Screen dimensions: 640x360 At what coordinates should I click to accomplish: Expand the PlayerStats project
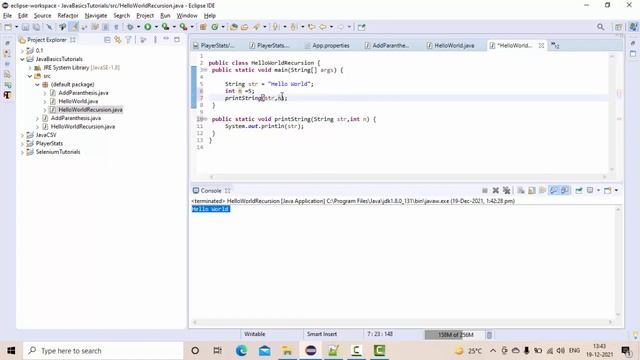coord(22,144)
